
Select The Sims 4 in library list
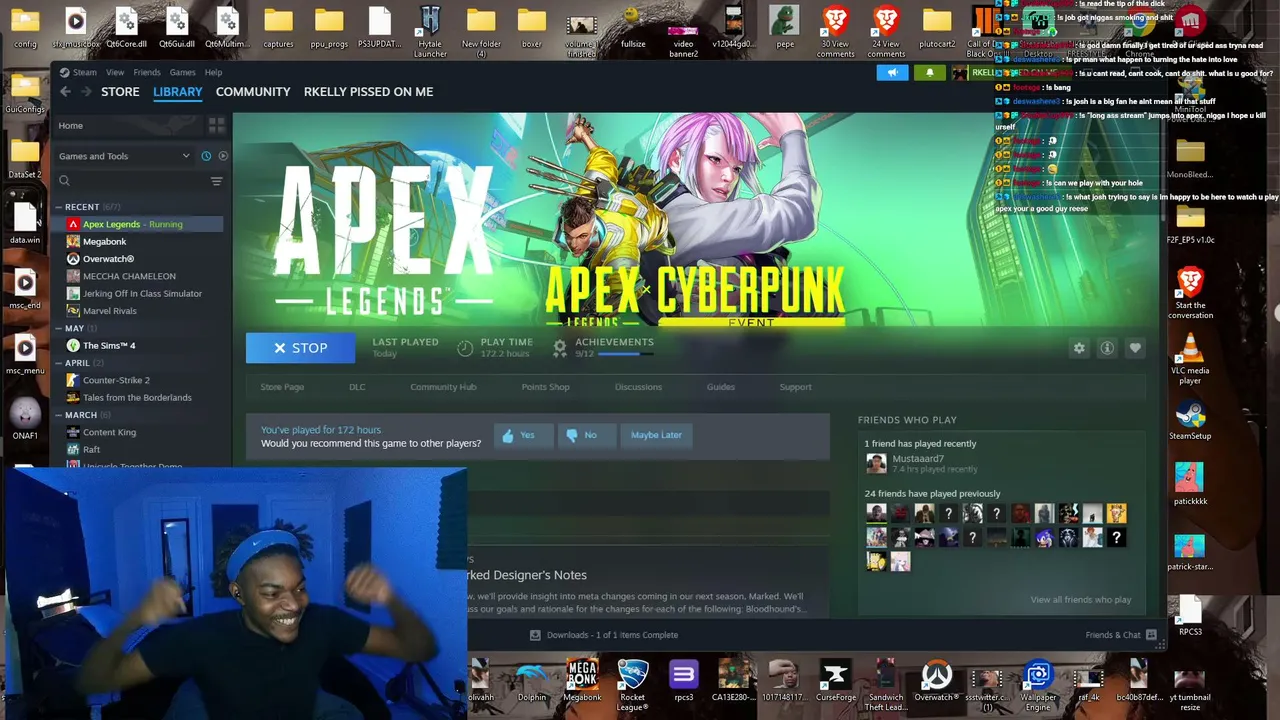(x=143, y=345)
